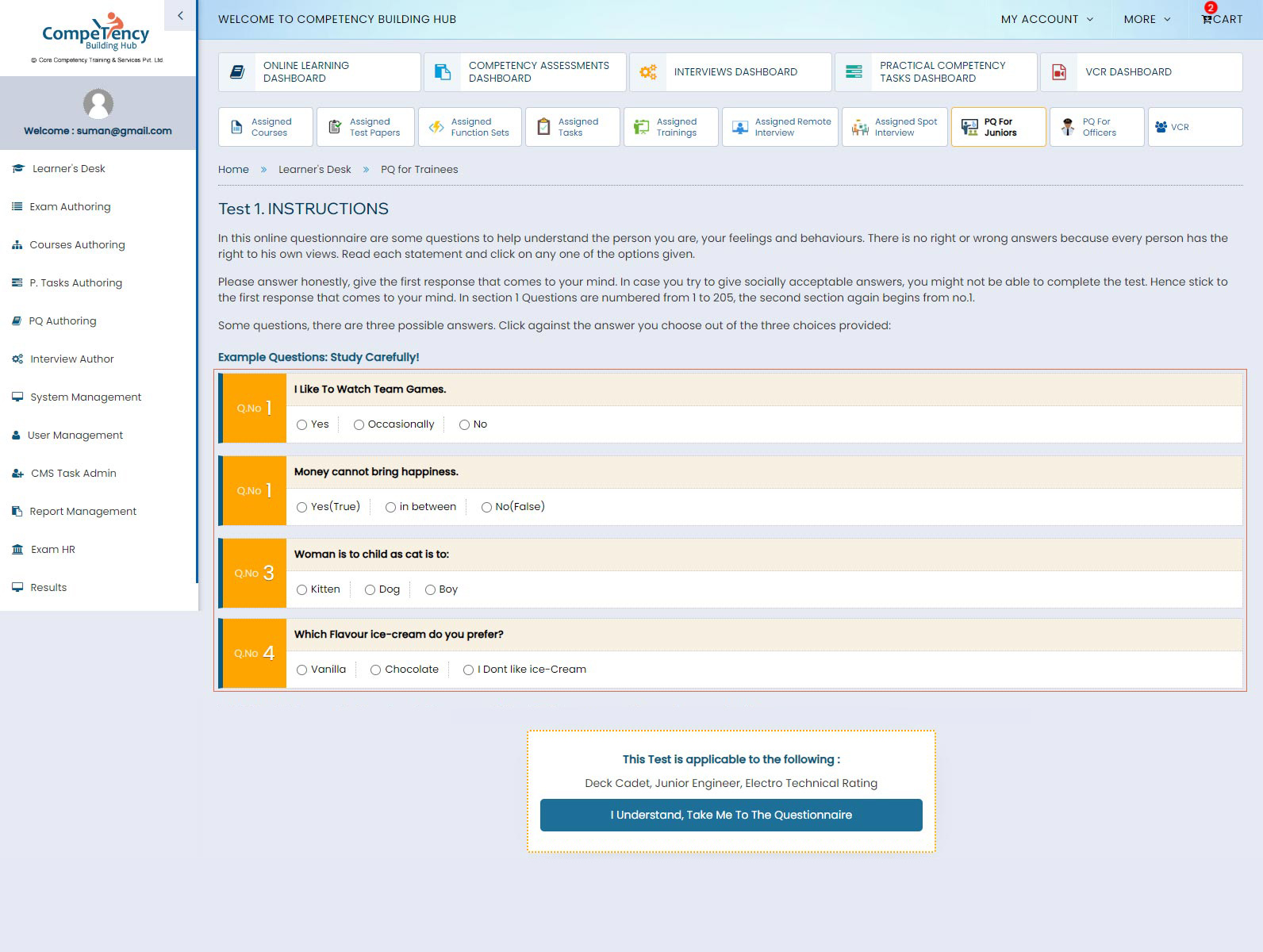Click the Competency Assessments Dashboard icon
1263x952 pixels.
pyautogui.click(x=443, y=72)
